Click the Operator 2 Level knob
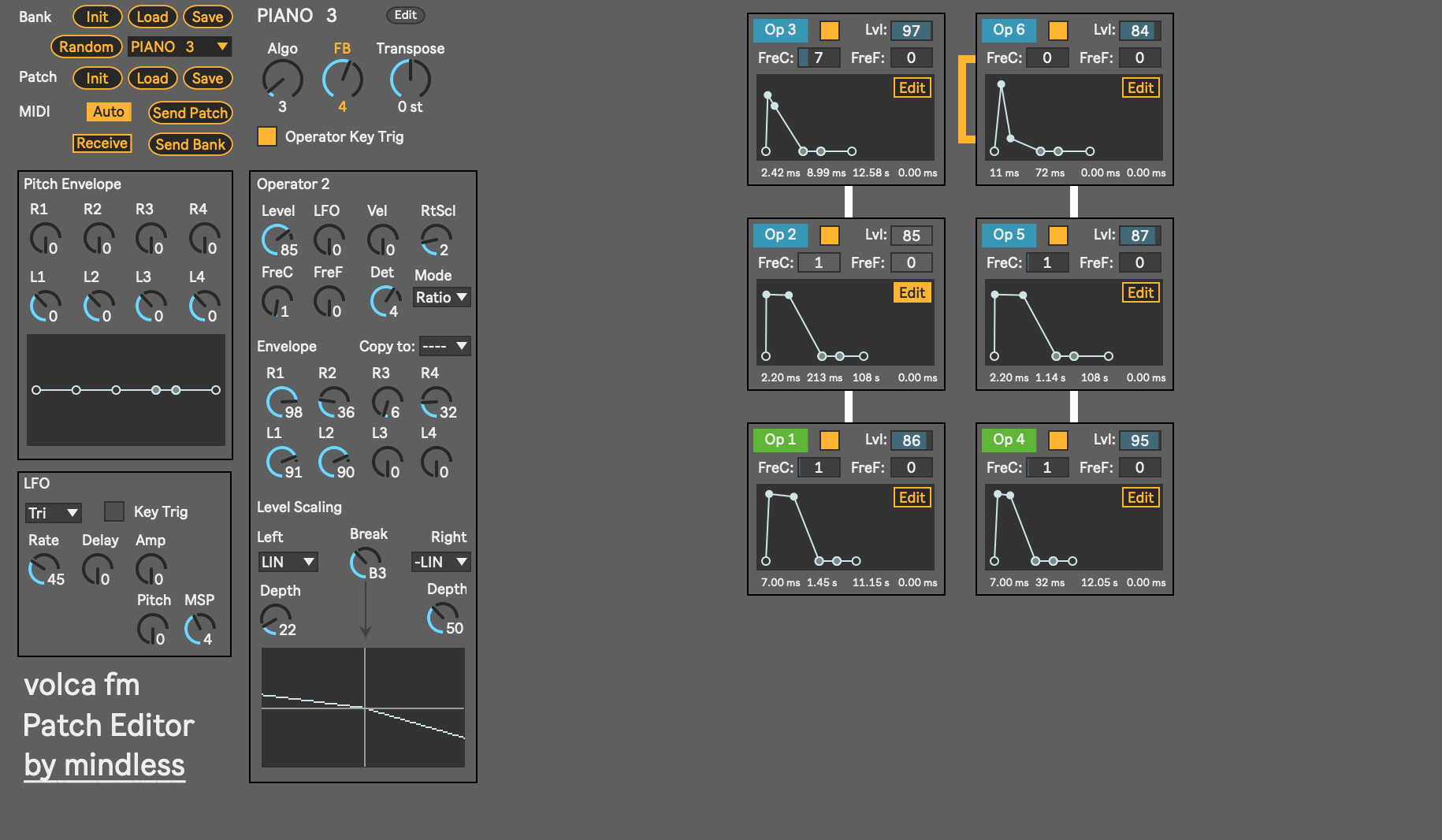This screenshot has height=840, width=1442. click(277, 240)
